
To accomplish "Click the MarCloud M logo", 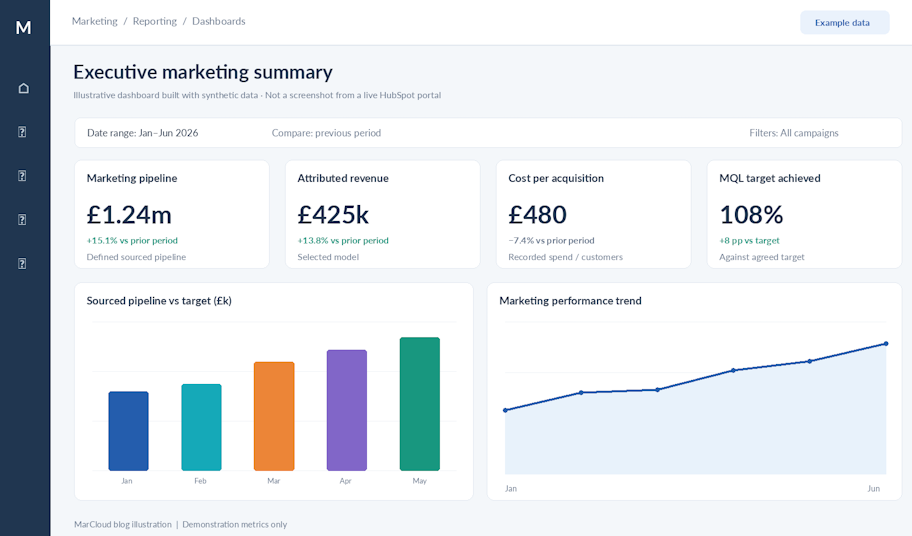I will pyautogui.click(x=23, y=27).
